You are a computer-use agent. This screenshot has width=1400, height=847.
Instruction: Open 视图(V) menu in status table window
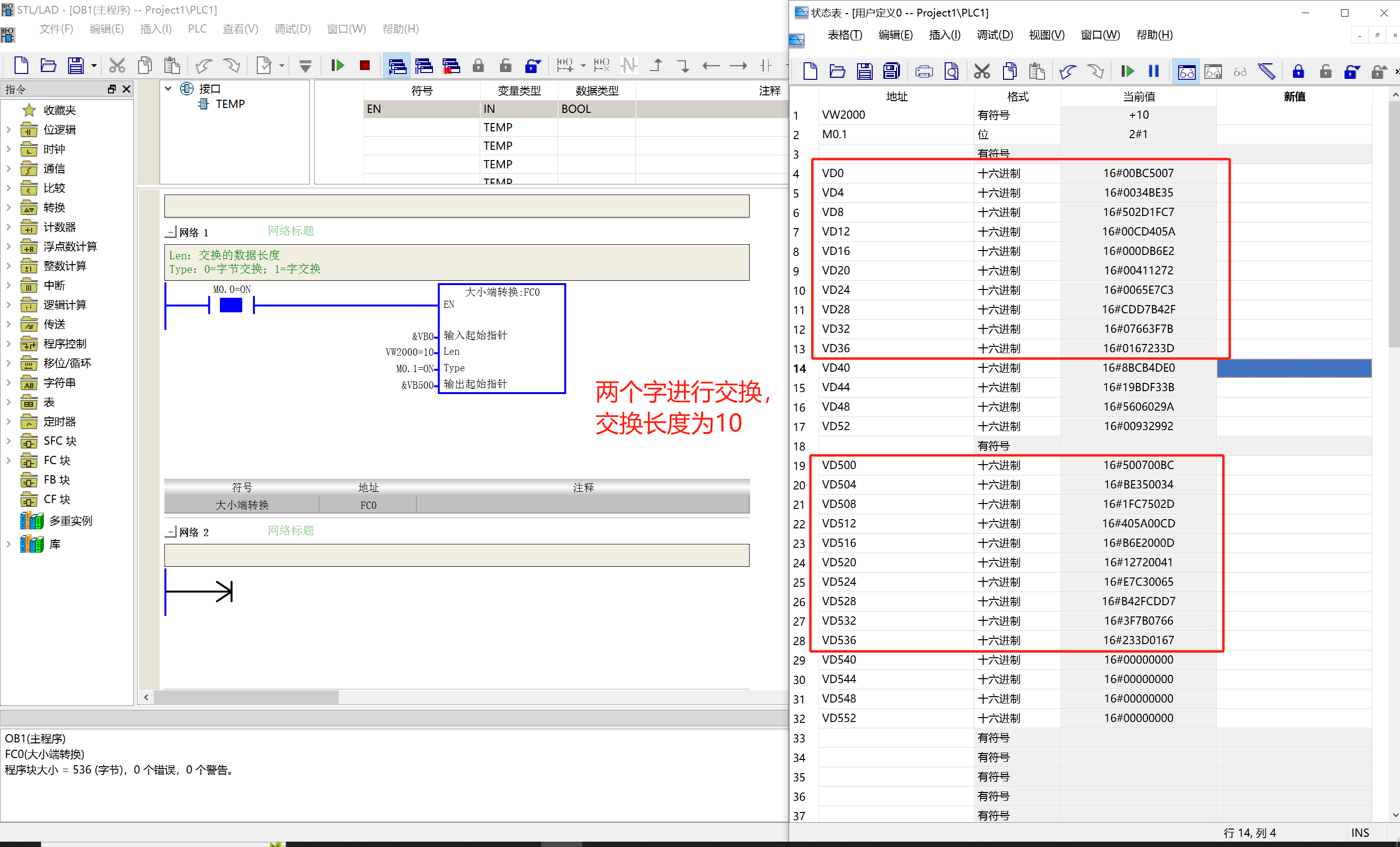(x=1046, y=35)
